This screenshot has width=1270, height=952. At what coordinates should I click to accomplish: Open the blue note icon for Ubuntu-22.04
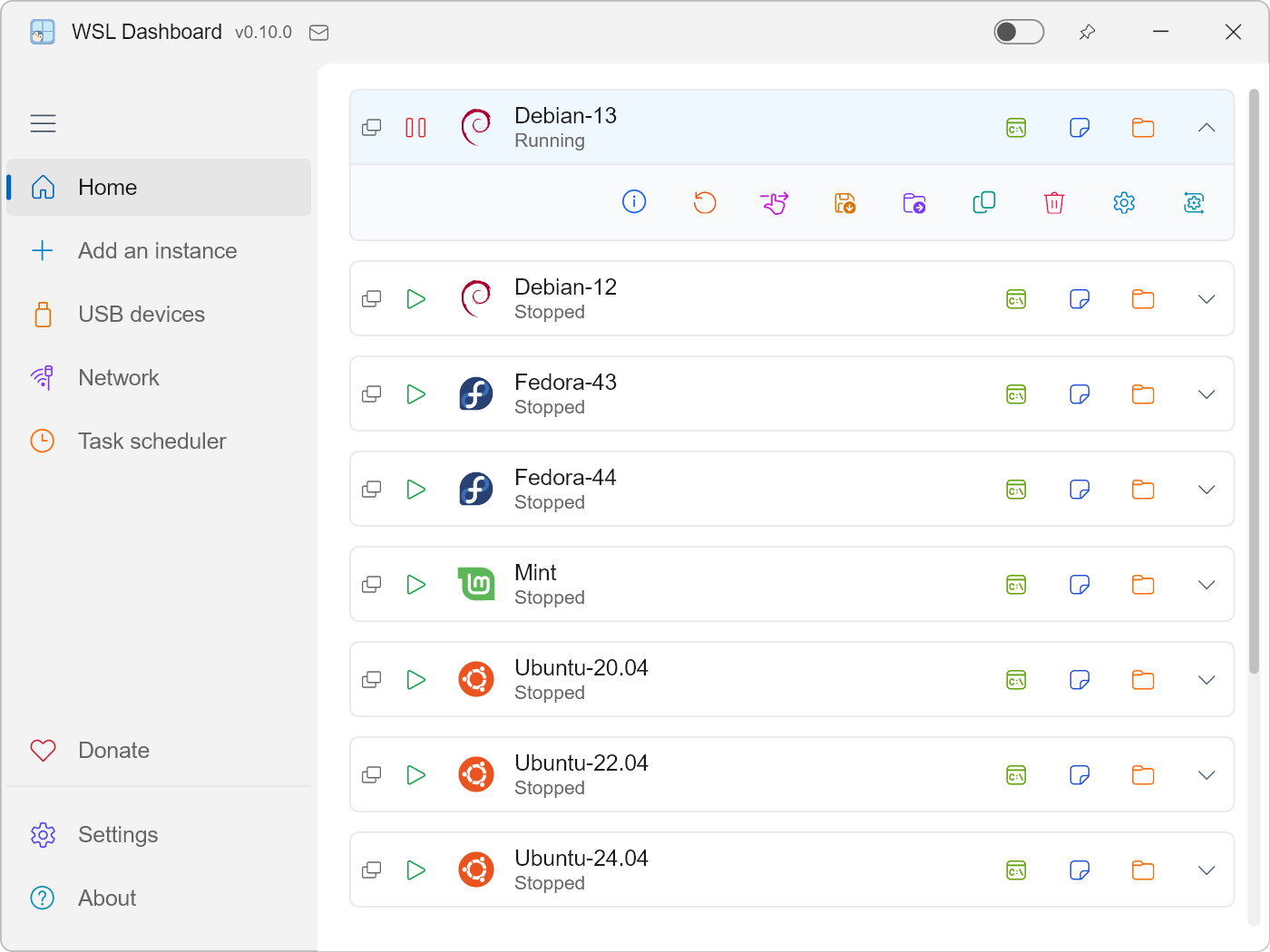coord(1079,775)
